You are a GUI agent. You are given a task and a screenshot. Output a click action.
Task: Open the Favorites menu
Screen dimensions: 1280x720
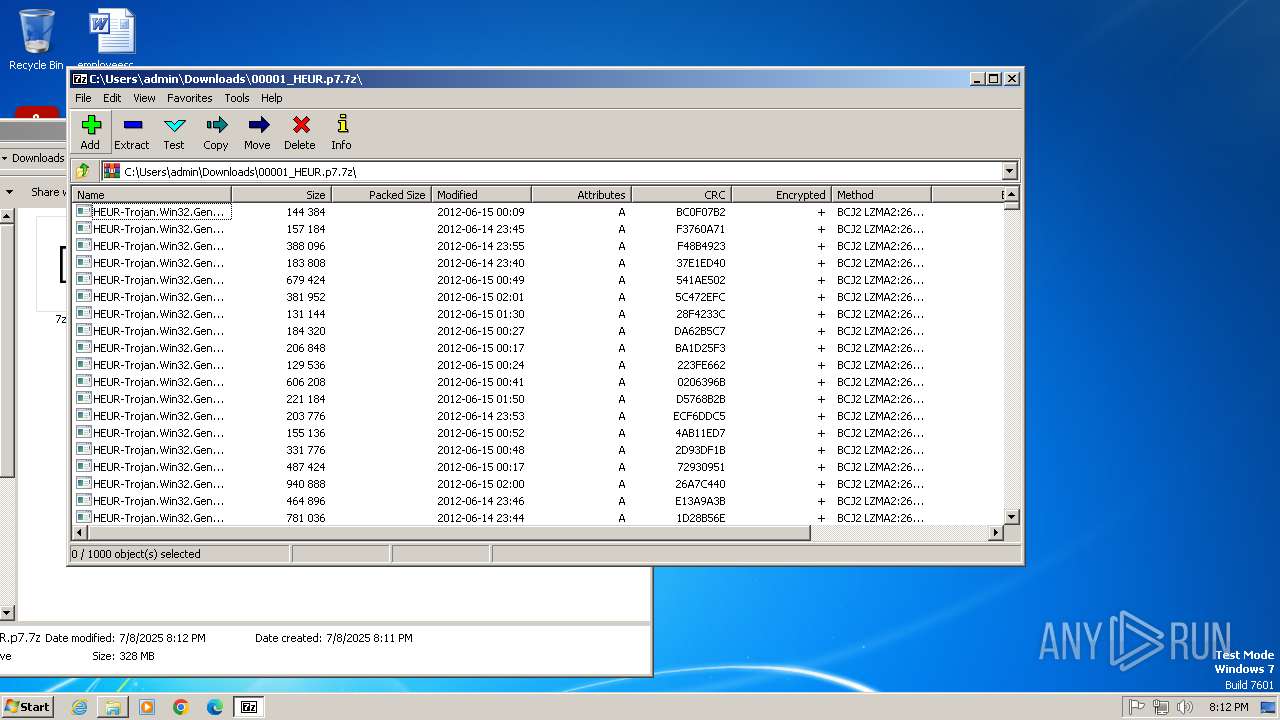(189, 98)
